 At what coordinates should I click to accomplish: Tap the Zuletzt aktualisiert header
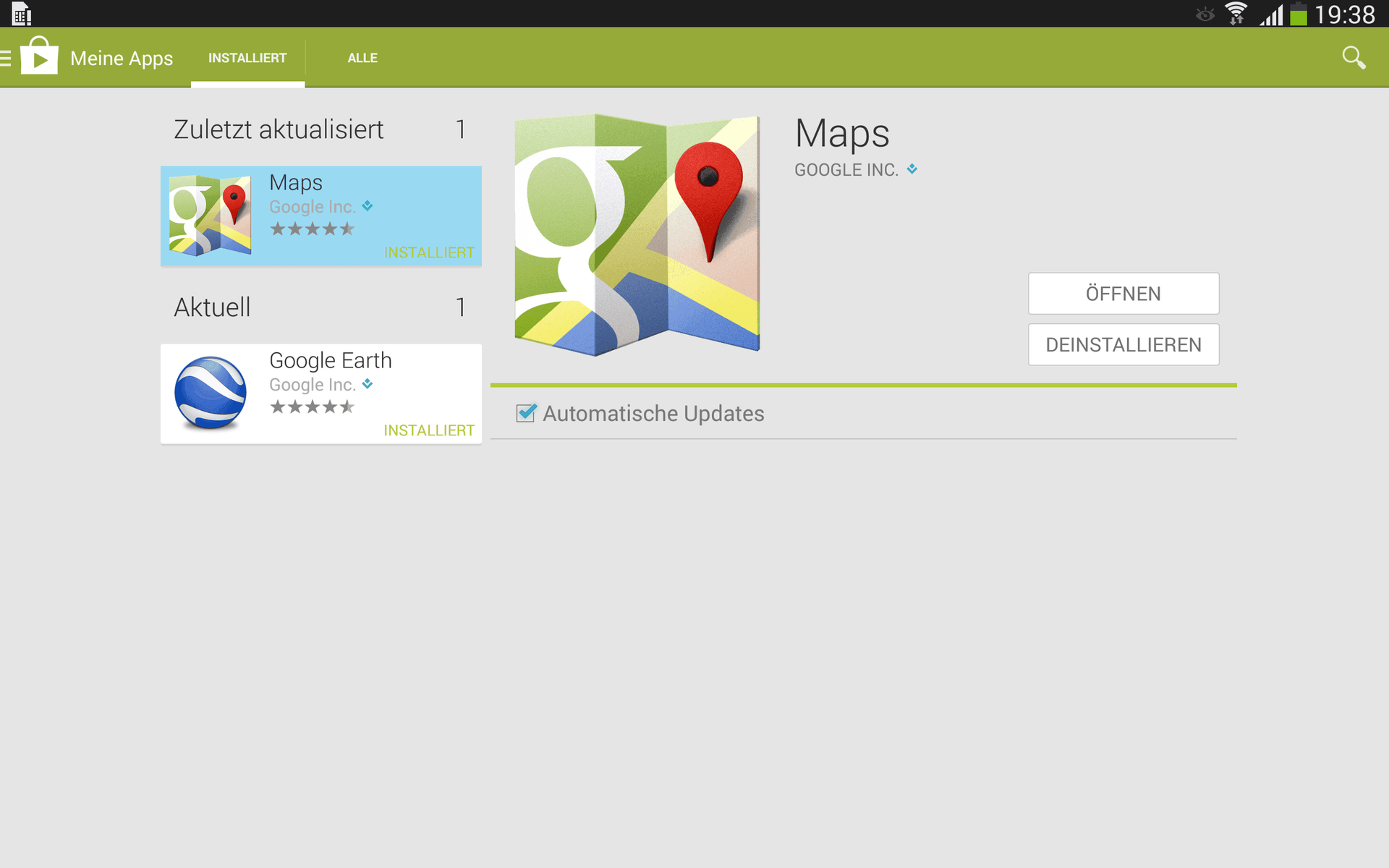[x=279, y=129]
